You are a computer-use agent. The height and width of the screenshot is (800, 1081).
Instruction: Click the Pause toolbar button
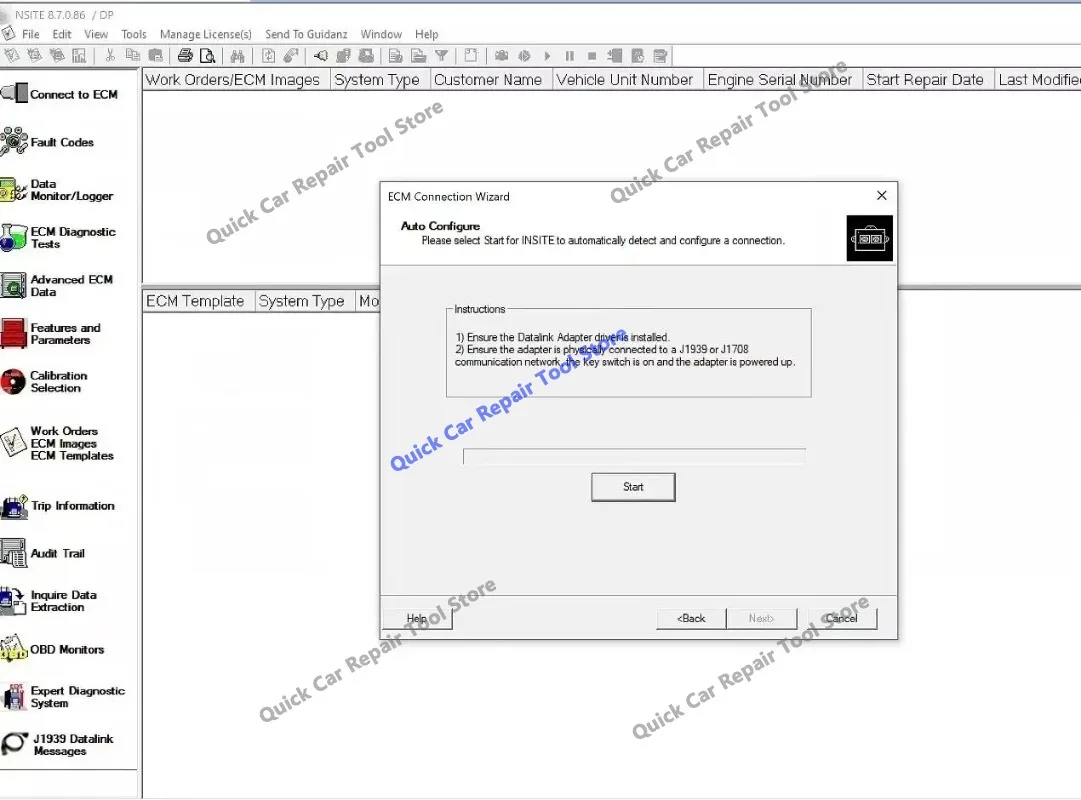tap(569, 56)
